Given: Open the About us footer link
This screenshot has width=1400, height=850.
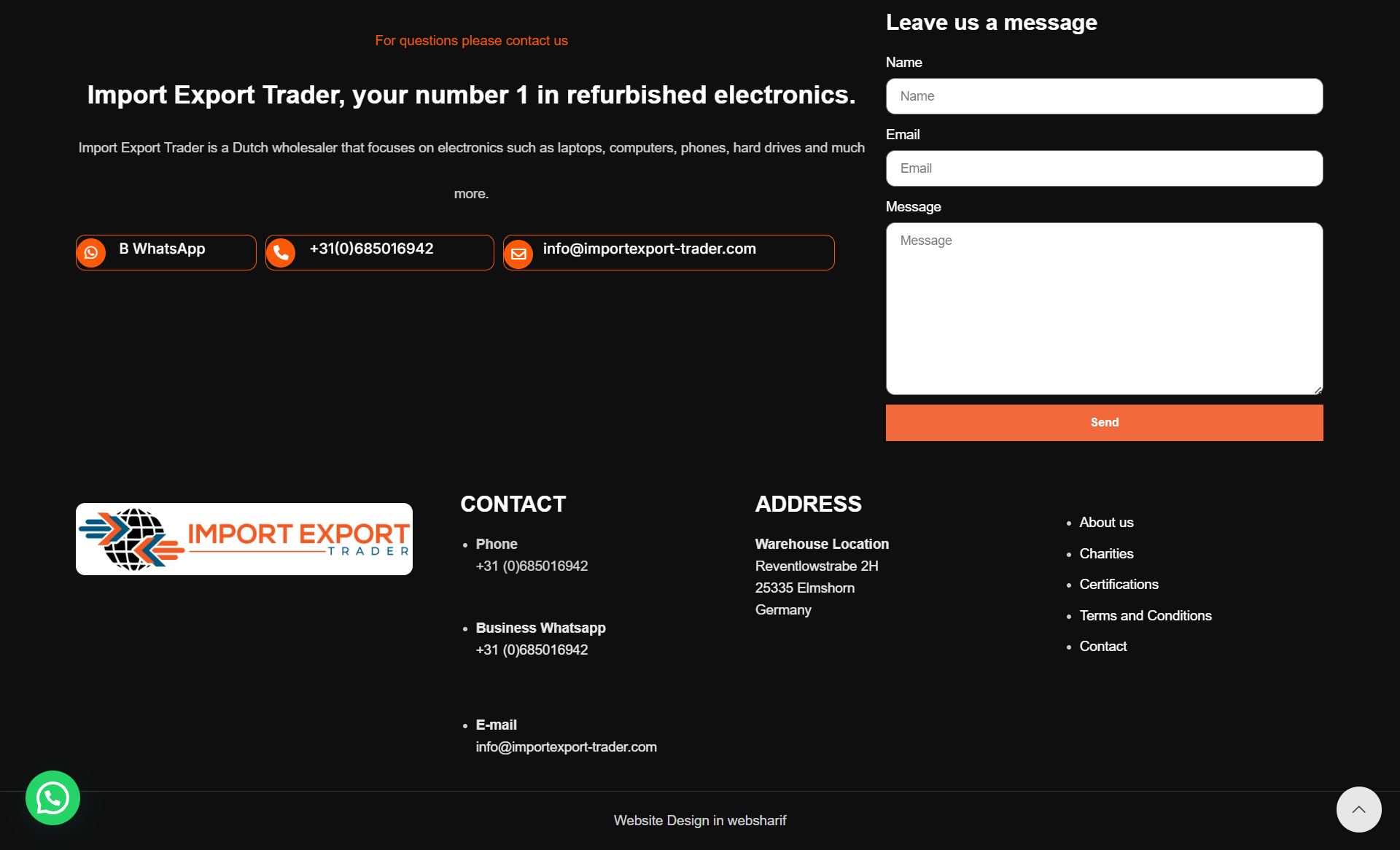Looking at the screenshot, I should 1106,523.
